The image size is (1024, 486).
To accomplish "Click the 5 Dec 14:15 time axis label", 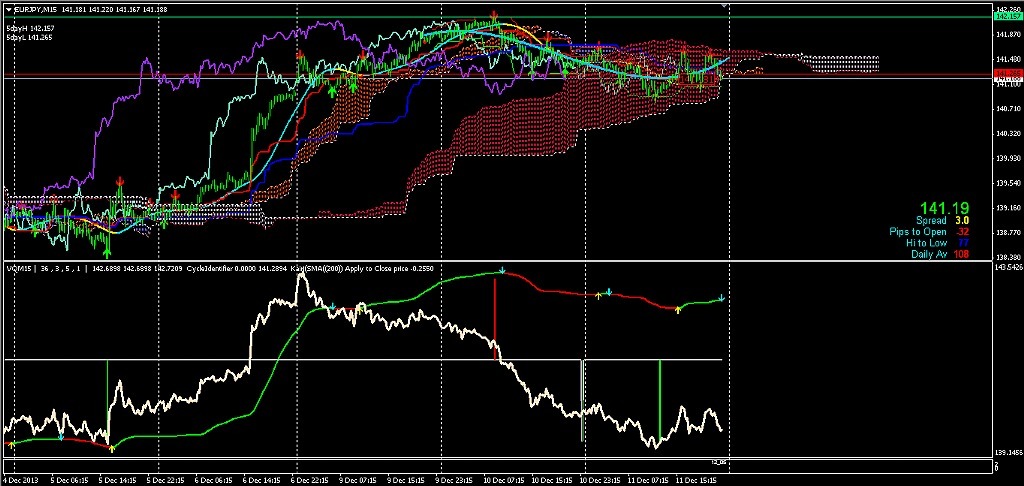I will tap(118, 480).
